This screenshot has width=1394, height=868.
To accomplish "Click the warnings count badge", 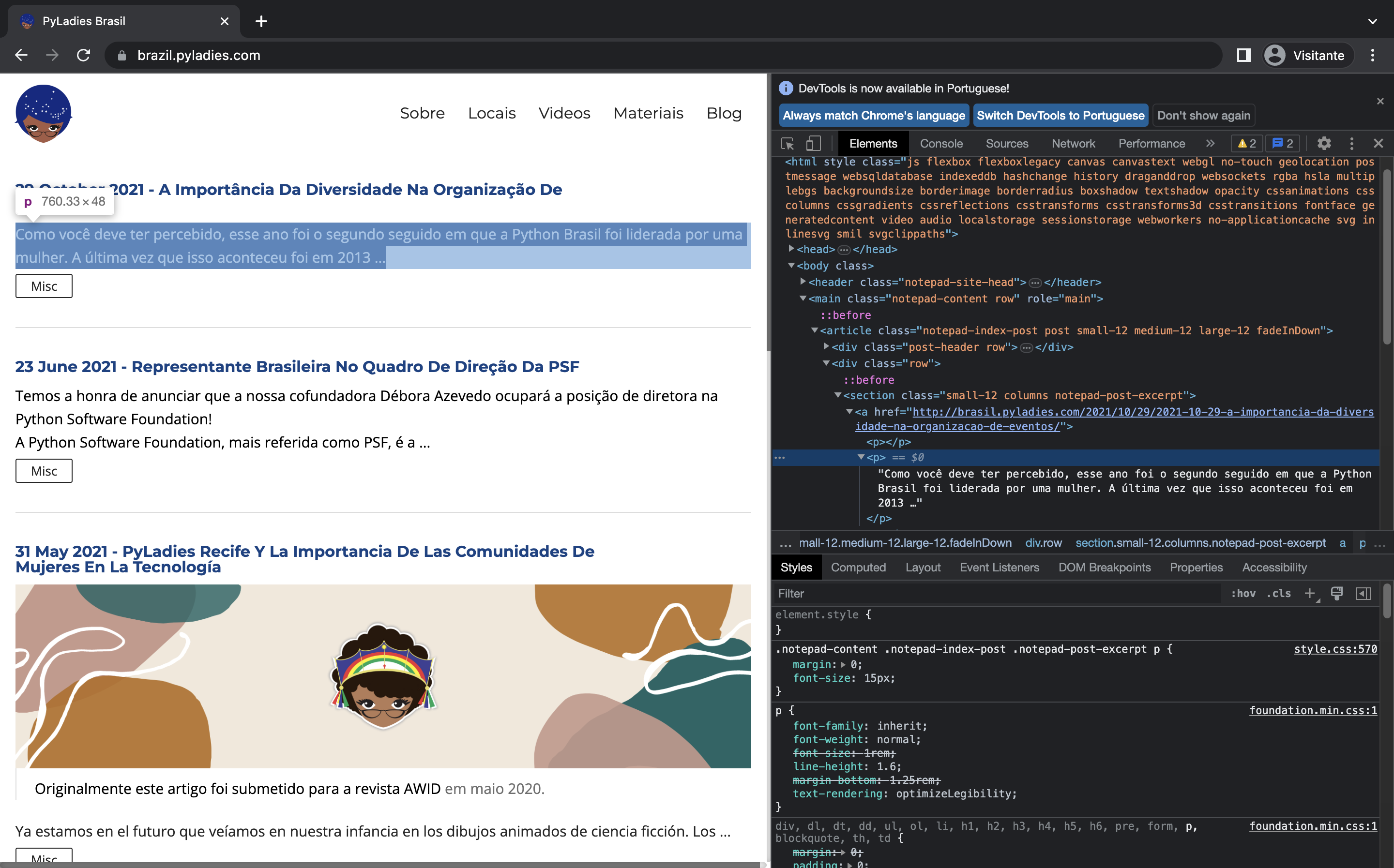I will pyautogui.click(x=1246, y=144).
